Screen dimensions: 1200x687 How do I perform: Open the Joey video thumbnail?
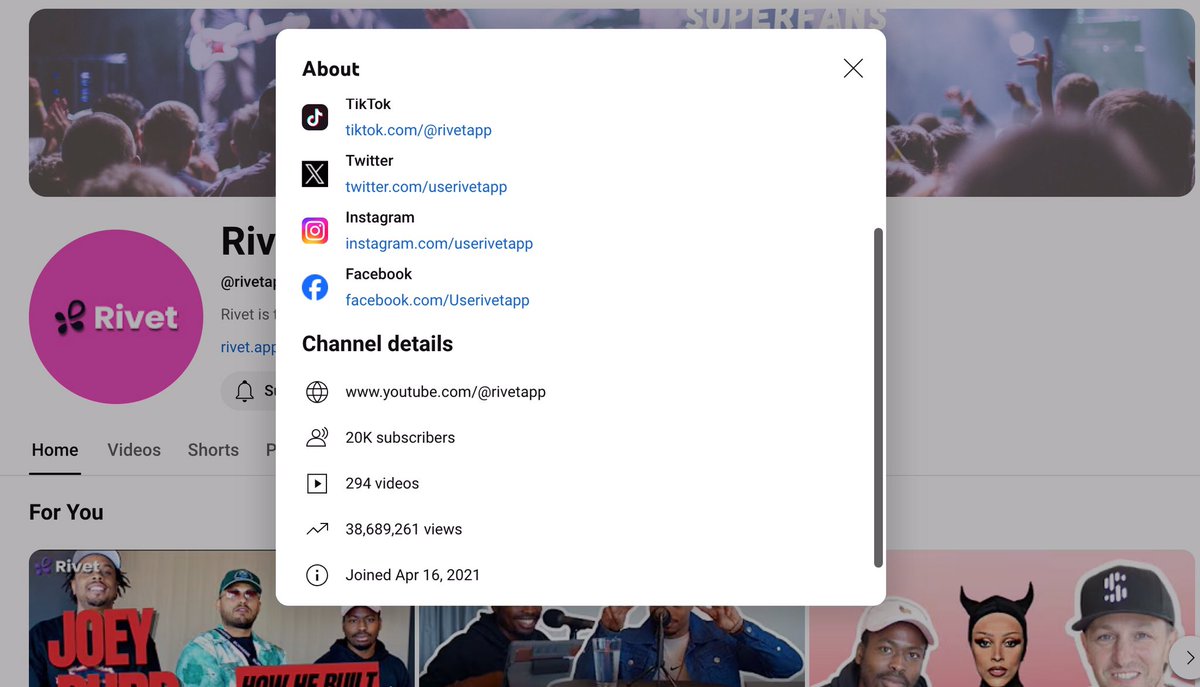pyautogui.click(x=220, y=618)
